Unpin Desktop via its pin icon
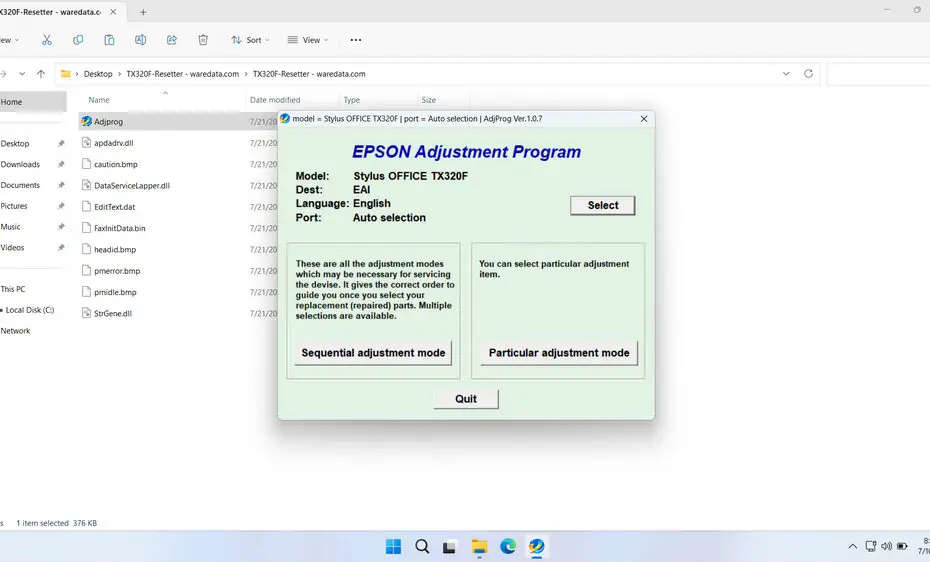The height and width of the screenshot is (562, 930). (x=60, y=143)
